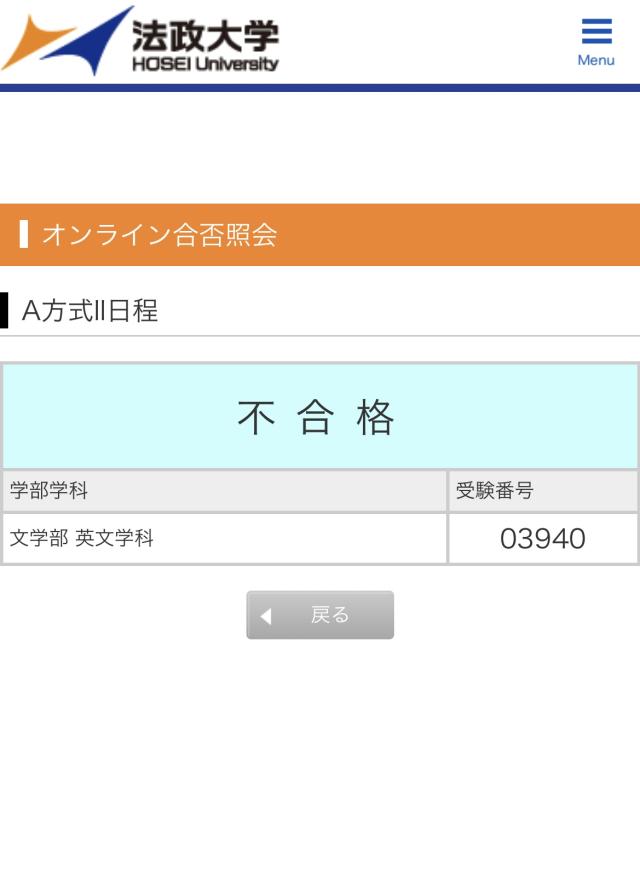Click black bar marker beside A方式II日程
Screen dimensions: 640x878
pos(4,310)
